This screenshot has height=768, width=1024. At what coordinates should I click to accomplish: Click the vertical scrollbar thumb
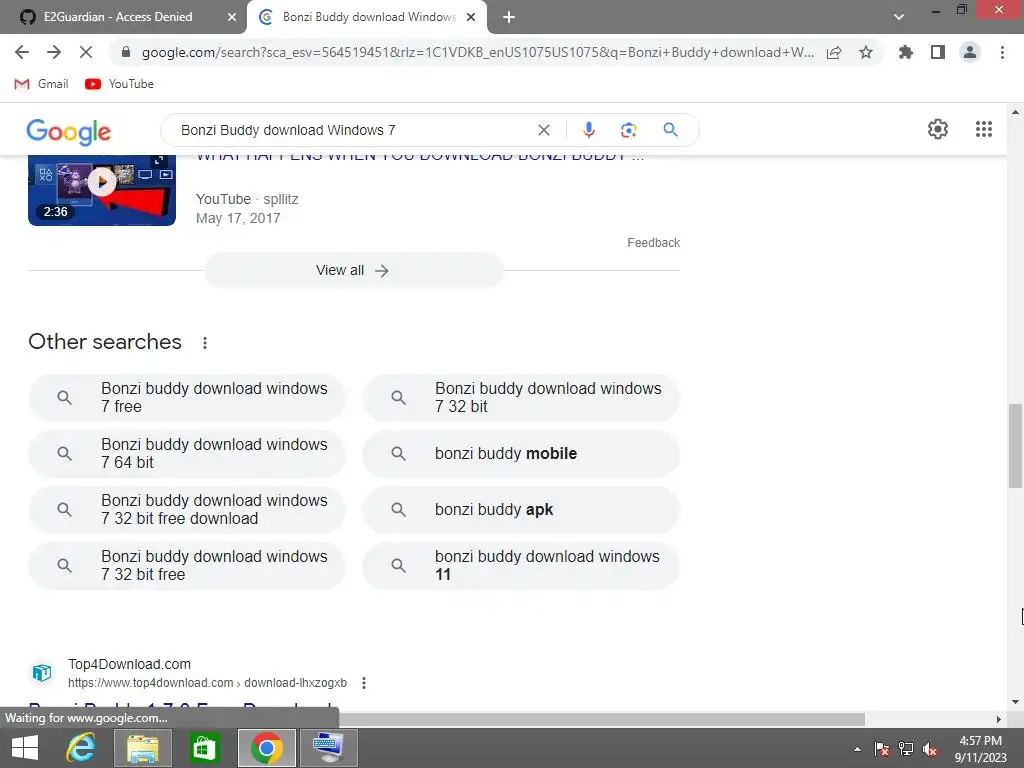(x=1015, y=446)
